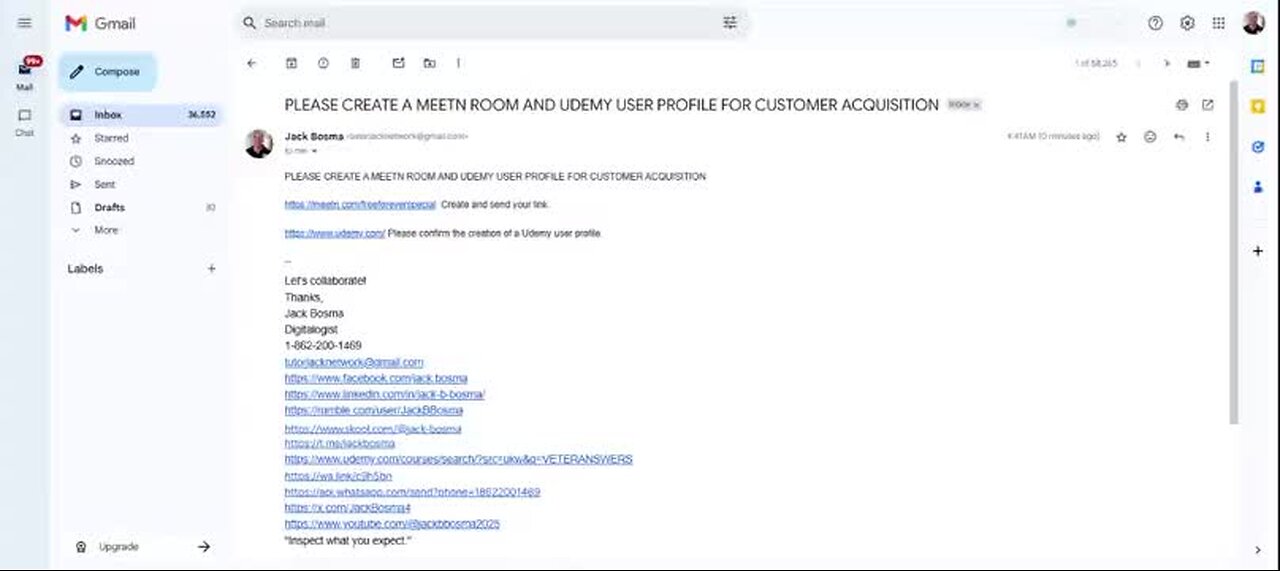Open the Mail section in the left rail
Image resolution: width=1280 pixels, height=571 pixels.
pyautogui.click(x=25, y=74)
